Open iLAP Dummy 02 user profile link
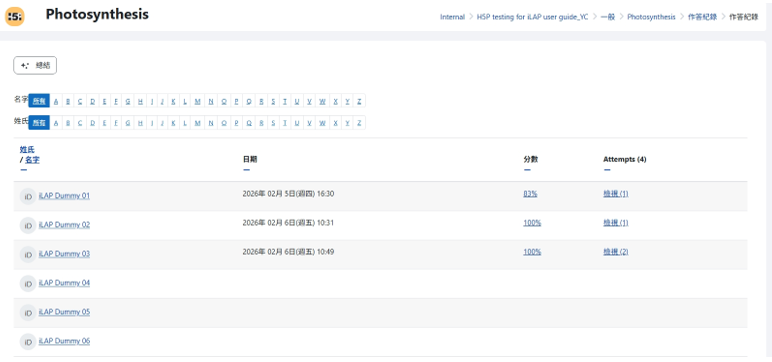772x362 pixels. (x=64, y=225)
